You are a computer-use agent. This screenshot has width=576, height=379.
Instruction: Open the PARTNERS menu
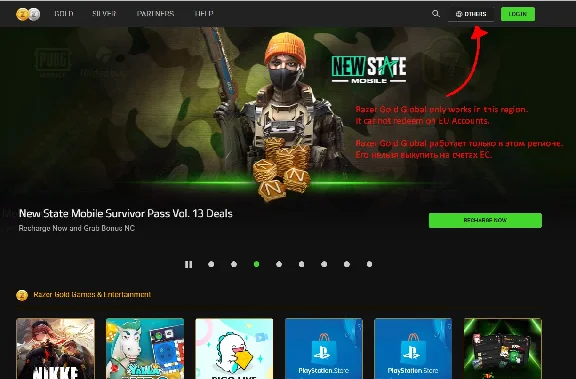pos(155,14)
